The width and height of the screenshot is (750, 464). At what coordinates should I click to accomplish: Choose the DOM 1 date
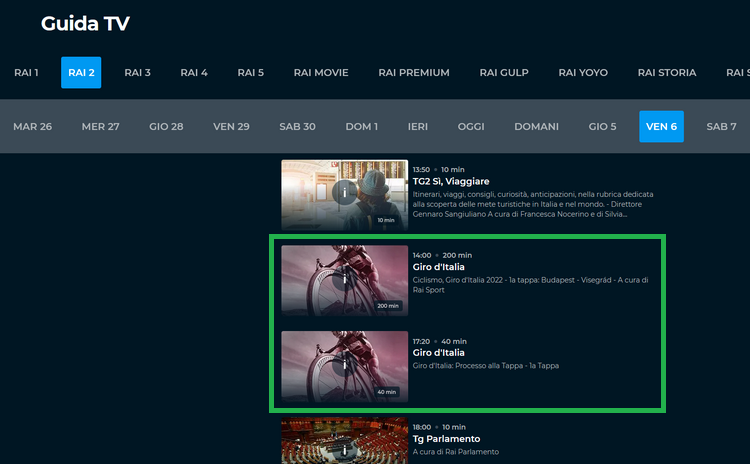[x=362, y=127]
